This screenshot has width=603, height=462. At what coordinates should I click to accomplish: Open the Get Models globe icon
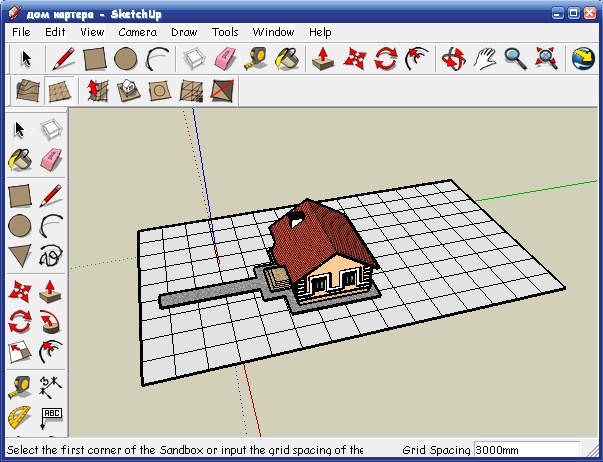click(583, 59)
